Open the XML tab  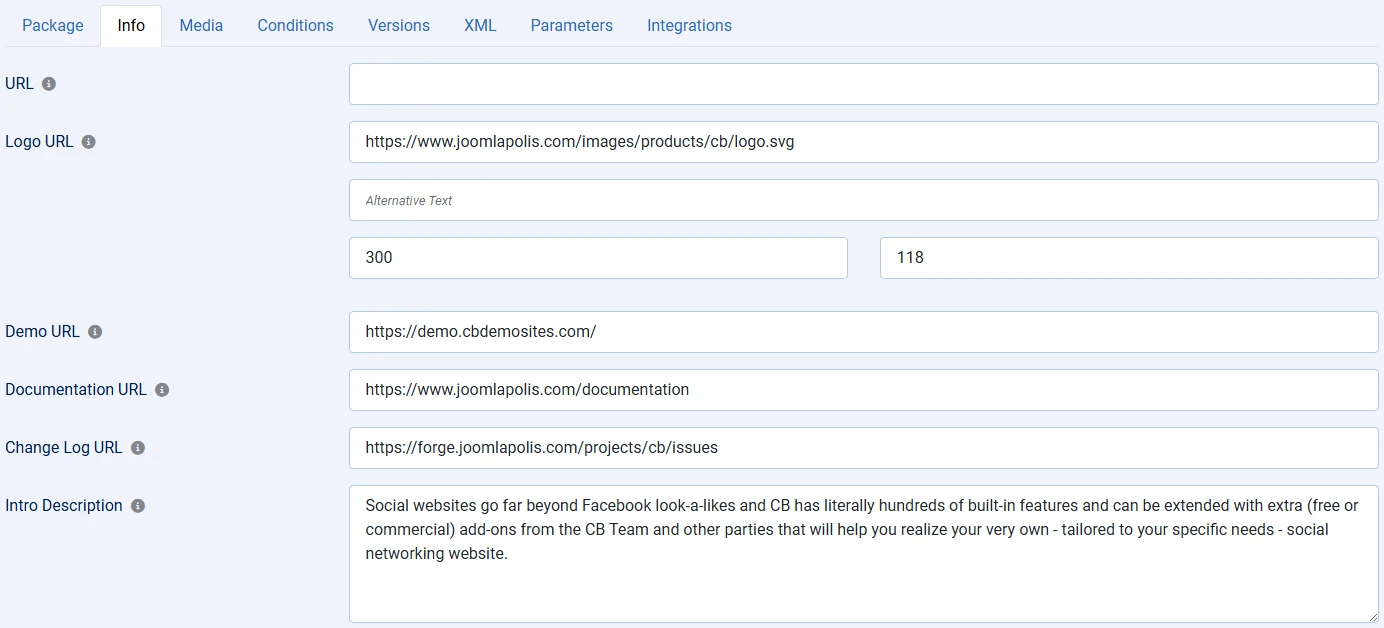[480, 26]
